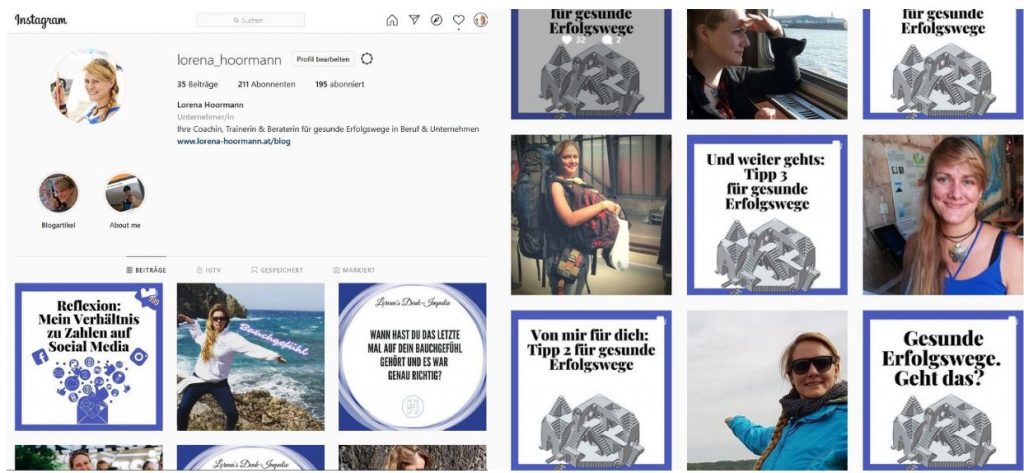
Task: Show the 195 abonniert list
Action: (x=340, y=84)
